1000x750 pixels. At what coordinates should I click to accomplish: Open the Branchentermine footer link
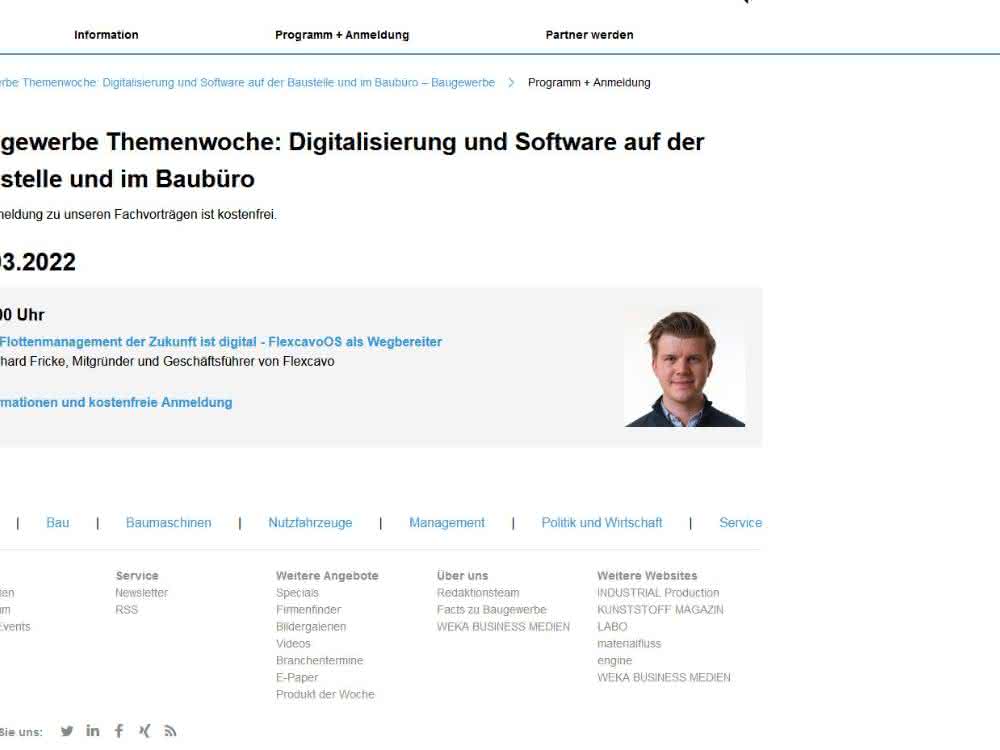(x=320, y=661)
